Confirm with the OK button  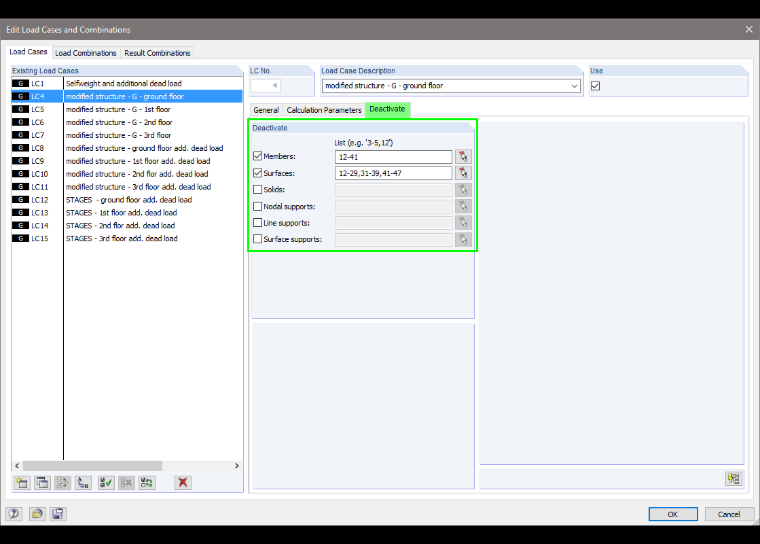click(x=673, y=514)
